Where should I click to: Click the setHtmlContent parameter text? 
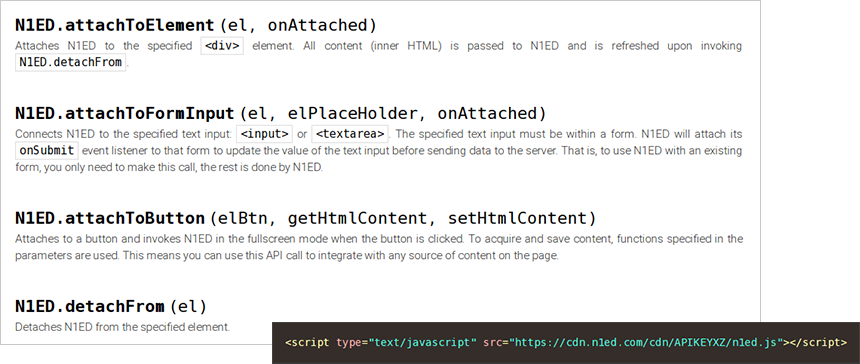(x=518, y=219)
